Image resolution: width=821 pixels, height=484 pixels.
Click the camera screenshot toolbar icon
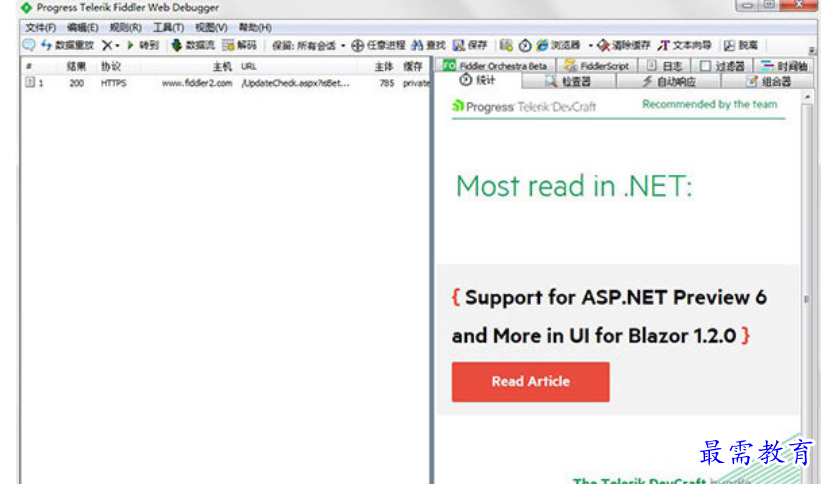(506, 46)
